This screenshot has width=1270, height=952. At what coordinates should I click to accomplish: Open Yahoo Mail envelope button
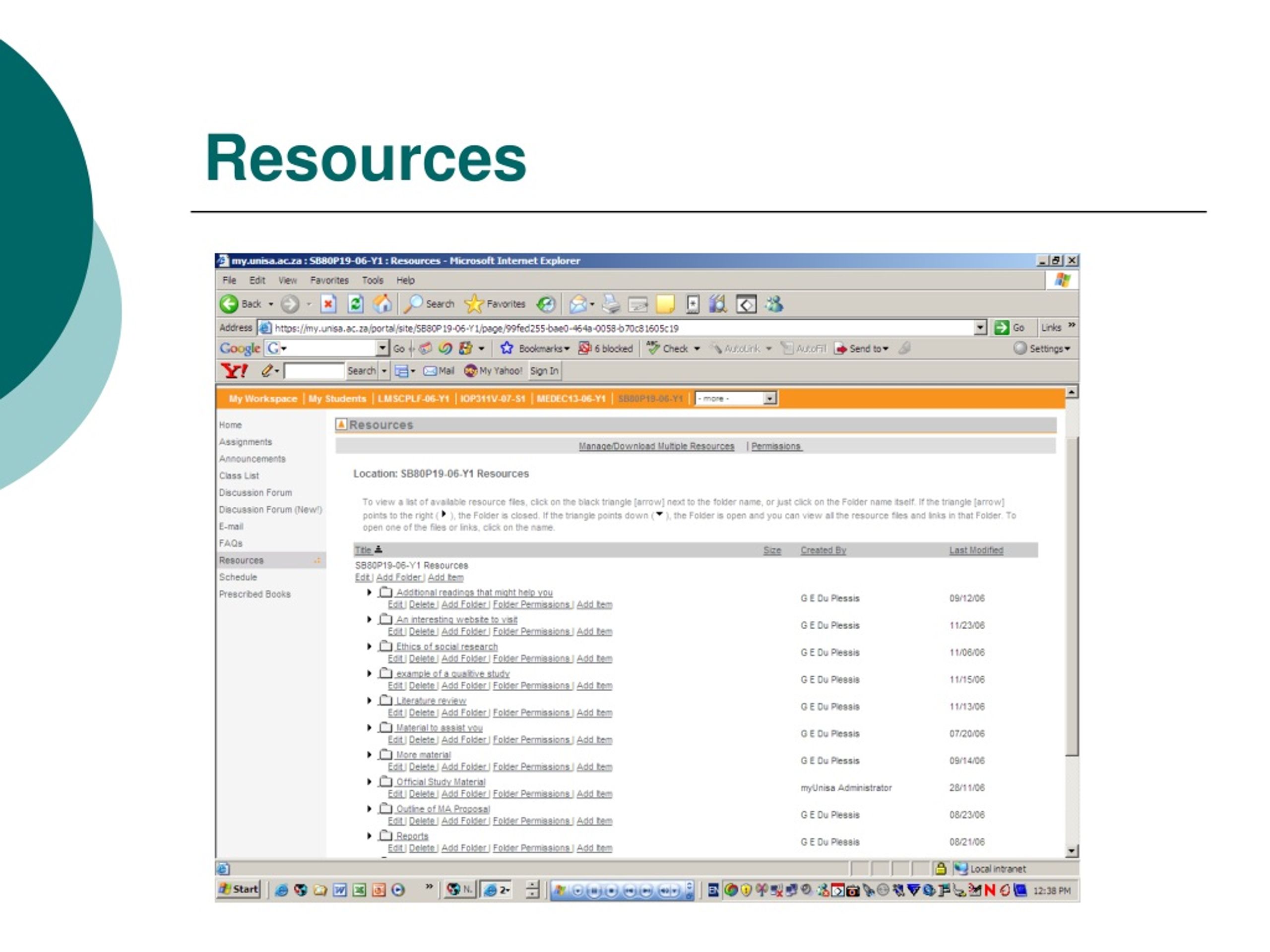pos(439,371)
